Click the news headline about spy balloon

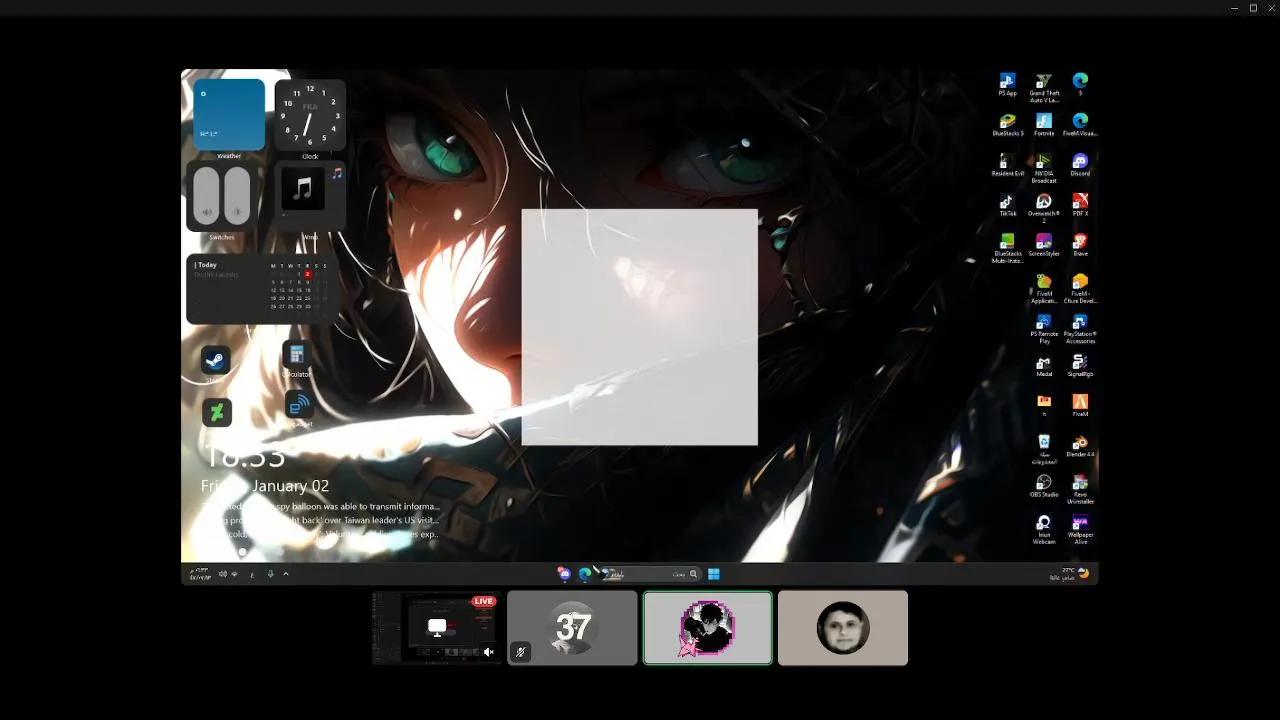point(320,507)
